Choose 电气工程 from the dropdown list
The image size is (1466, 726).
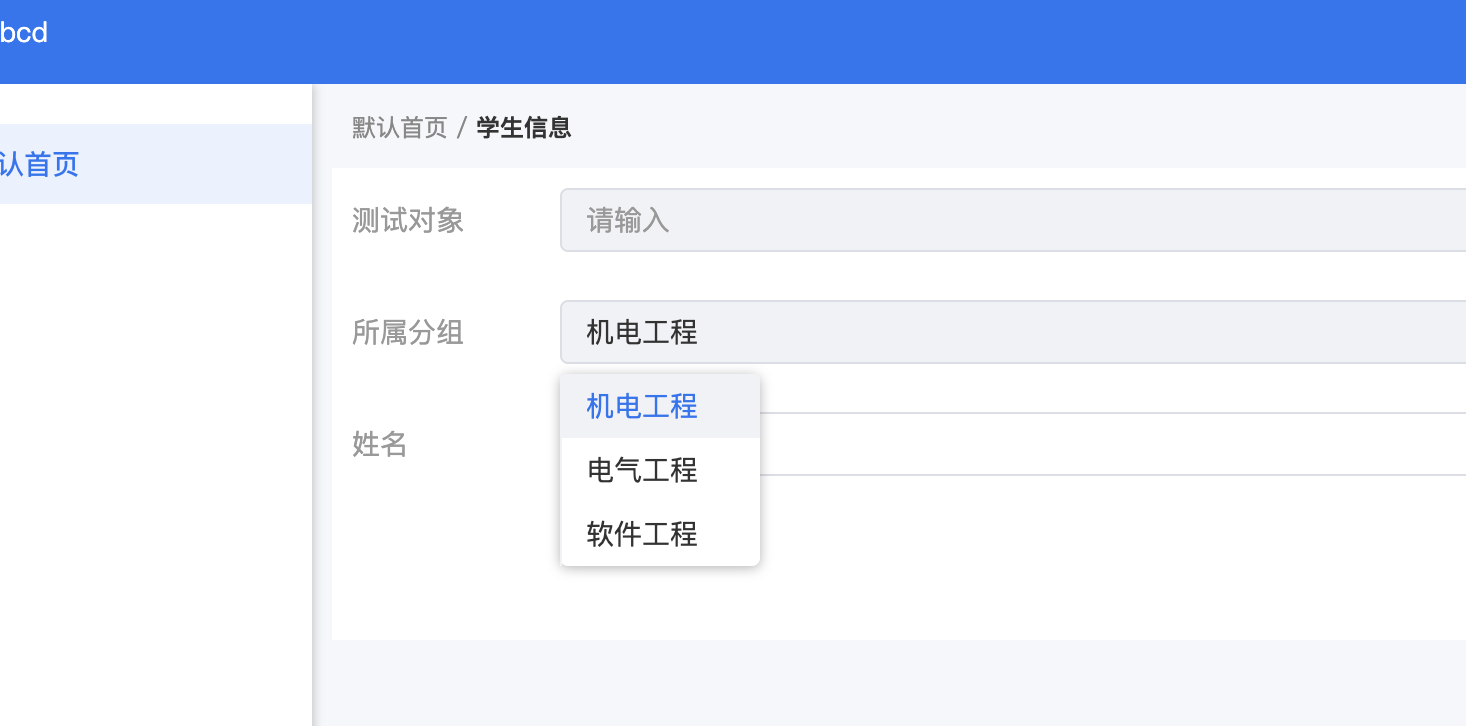tap(660, 470)
